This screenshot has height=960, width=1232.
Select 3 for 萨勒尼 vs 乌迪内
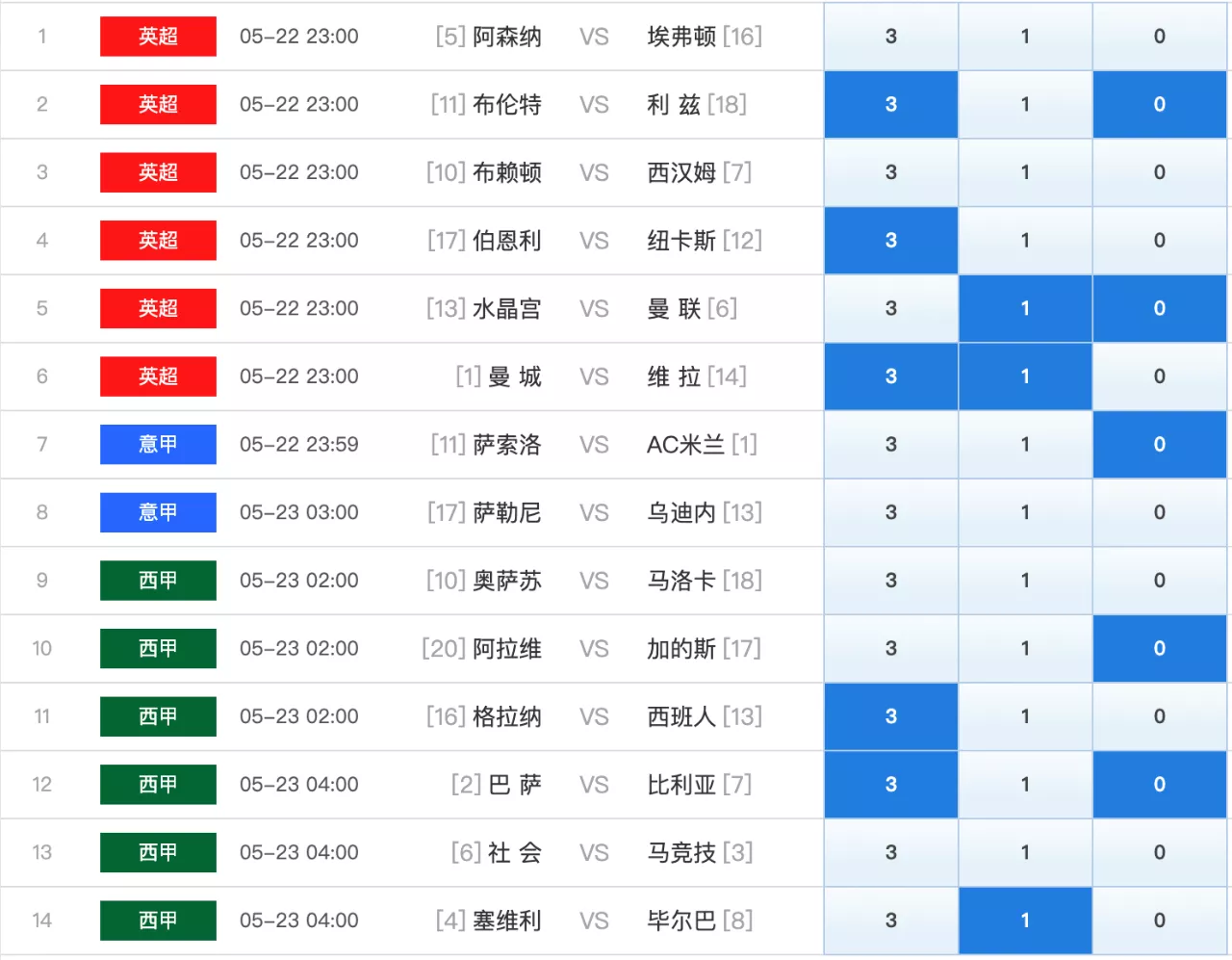[890, 512]
